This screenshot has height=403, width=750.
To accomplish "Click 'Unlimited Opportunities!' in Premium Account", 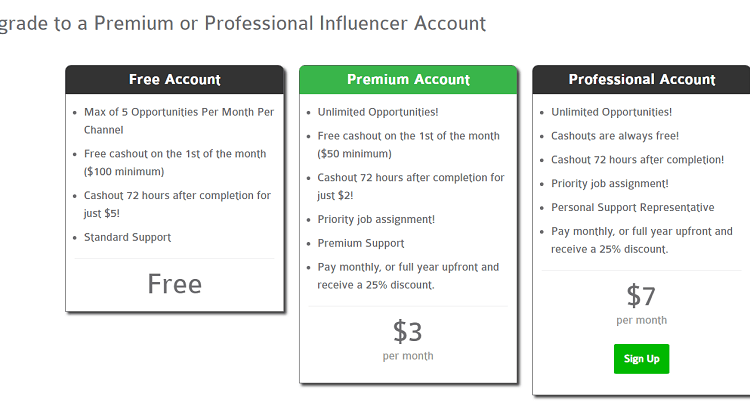I will 378,112.
